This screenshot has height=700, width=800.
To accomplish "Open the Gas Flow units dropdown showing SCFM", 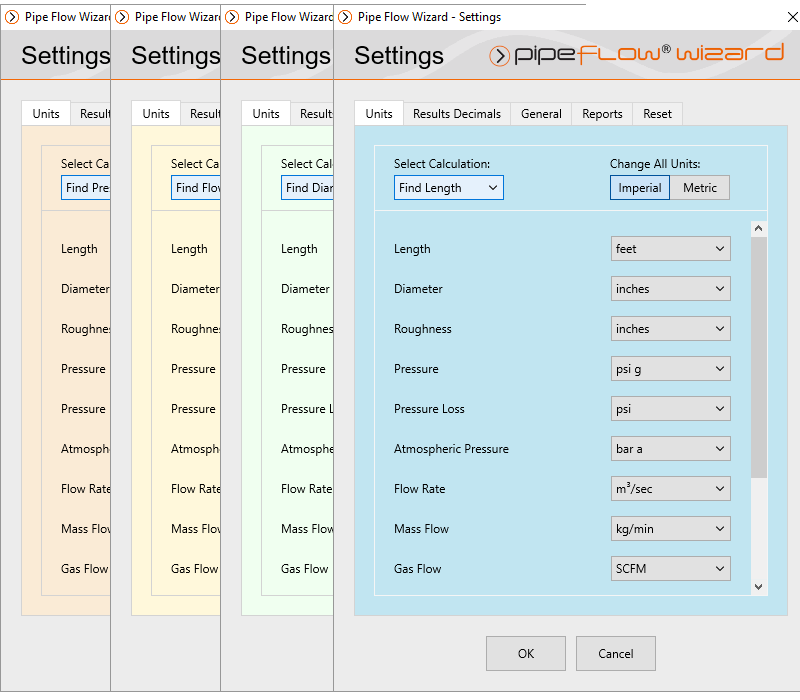I will [x=670, y=569].
